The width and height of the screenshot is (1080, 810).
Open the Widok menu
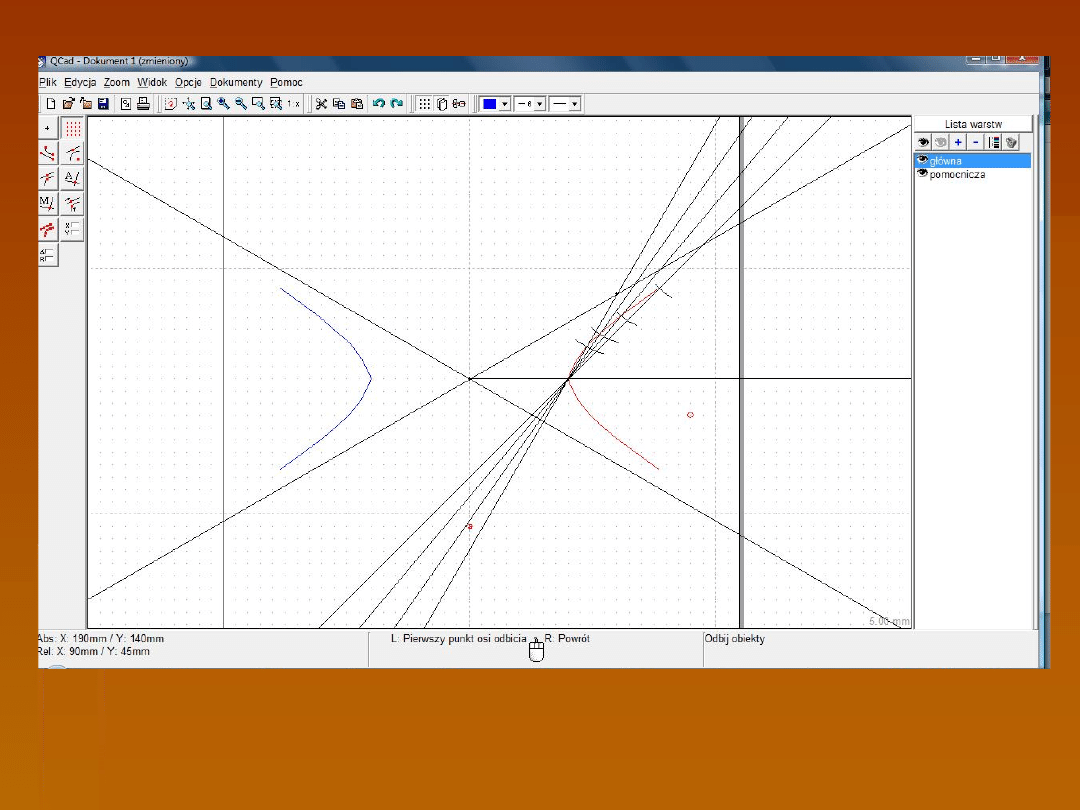[x=152, y=82]
